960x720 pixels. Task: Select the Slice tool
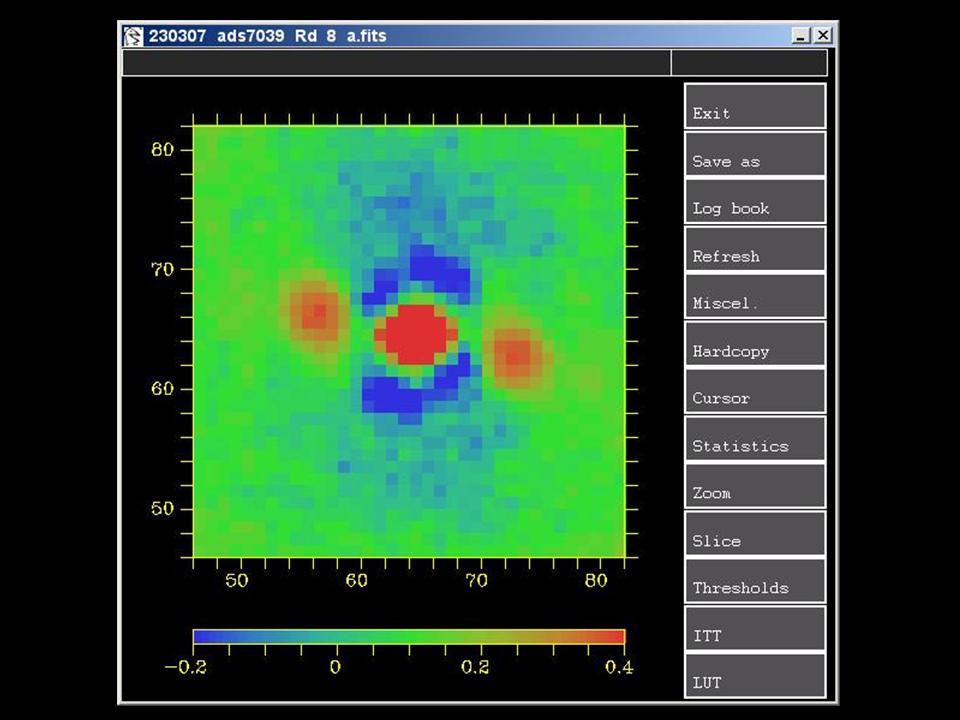(x=755, y=534)
